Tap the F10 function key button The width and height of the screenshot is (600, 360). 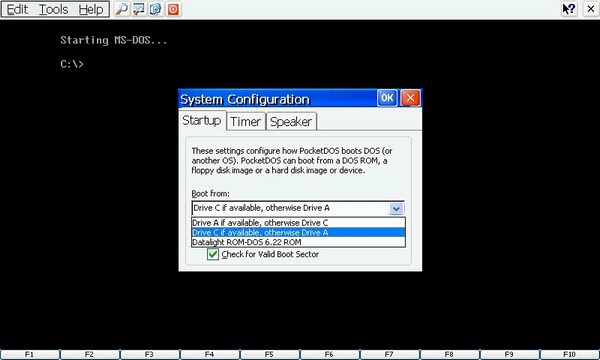point(570,354)
